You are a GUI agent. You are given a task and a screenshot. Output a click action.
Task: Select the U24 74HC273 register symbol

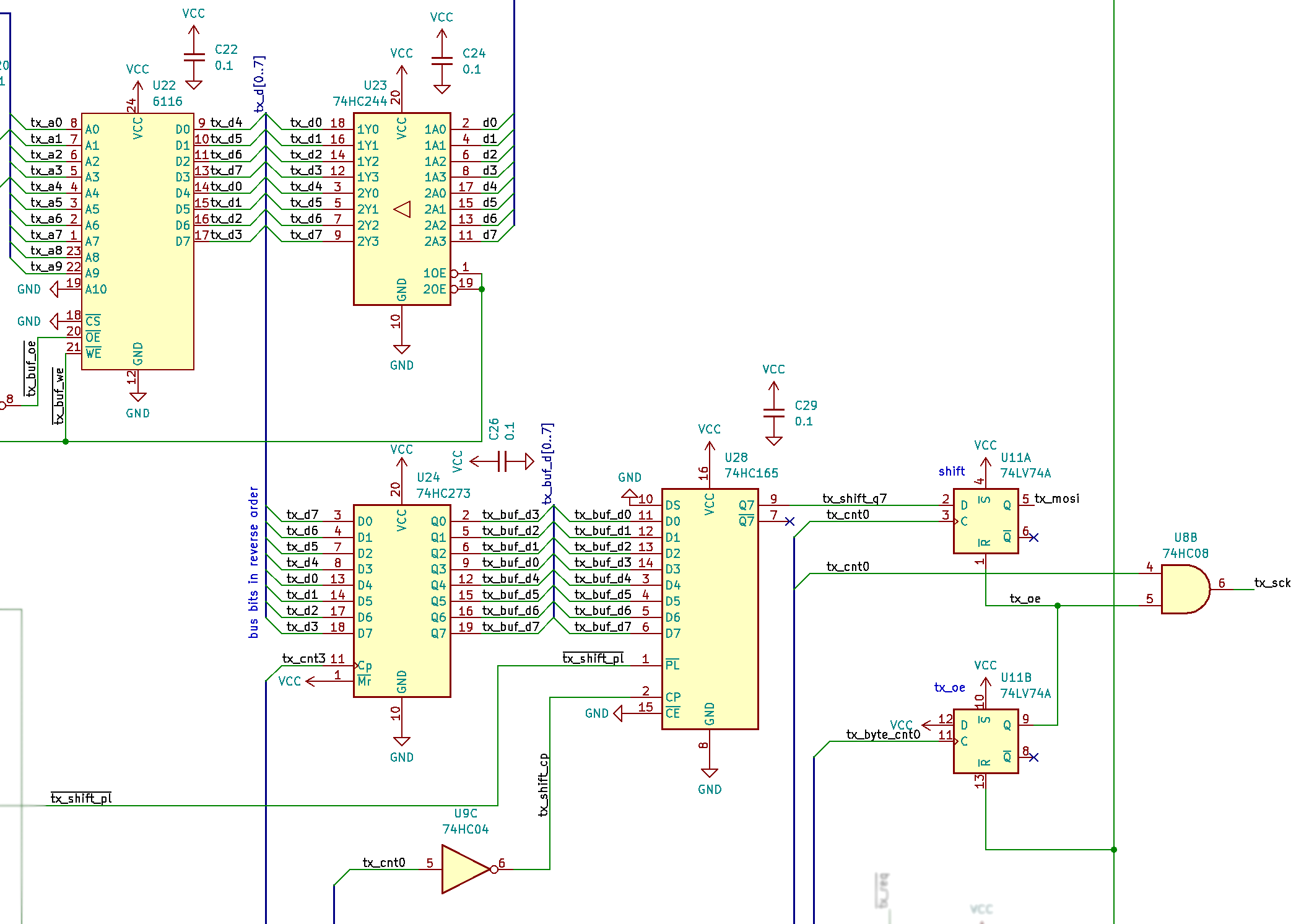(x=402, y=601)
